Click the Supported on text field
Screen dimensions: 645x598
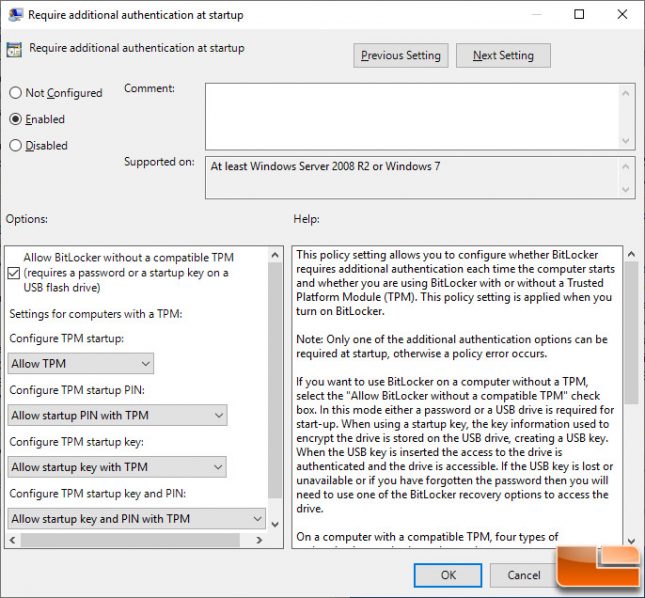[412, 178]
